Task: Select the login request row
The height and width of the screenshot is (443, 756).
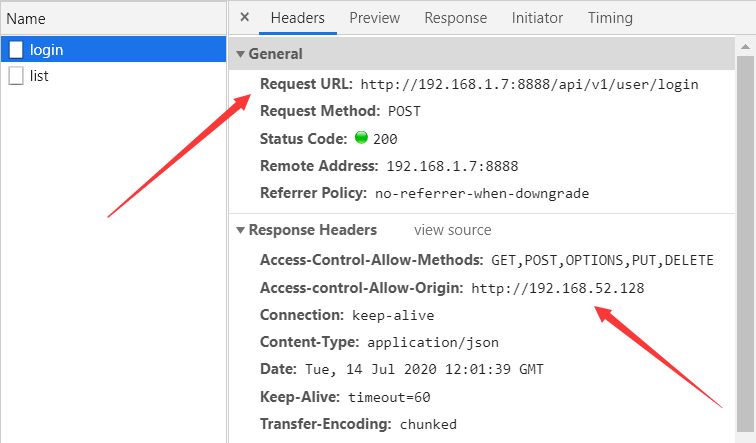Action: pyautogui.click(x=113, y=50)
